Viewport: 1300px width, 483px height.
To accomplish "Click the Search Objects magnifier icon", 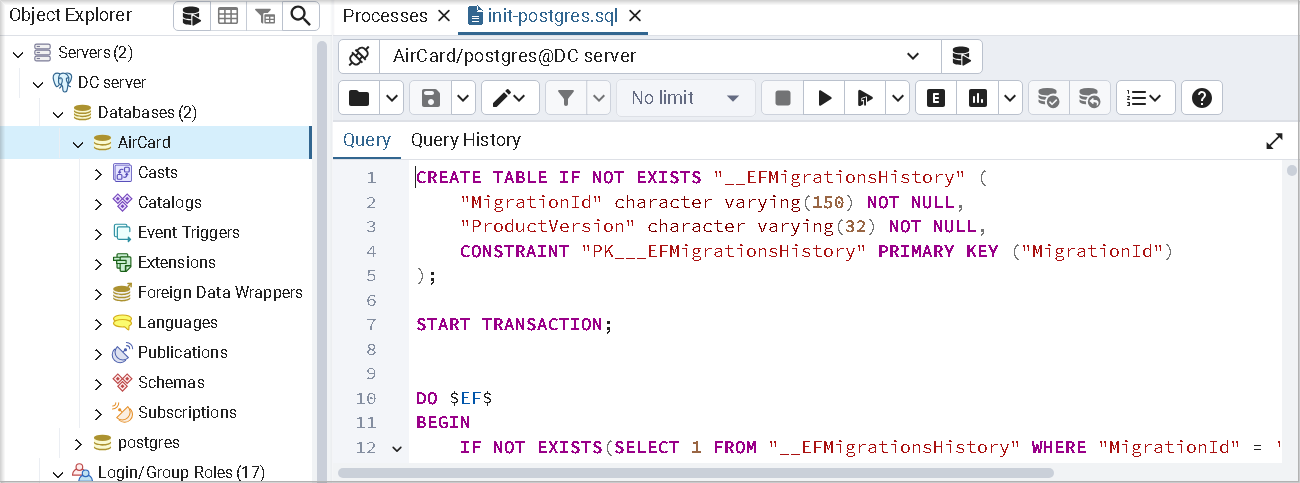I will click(x=299, y=16).
